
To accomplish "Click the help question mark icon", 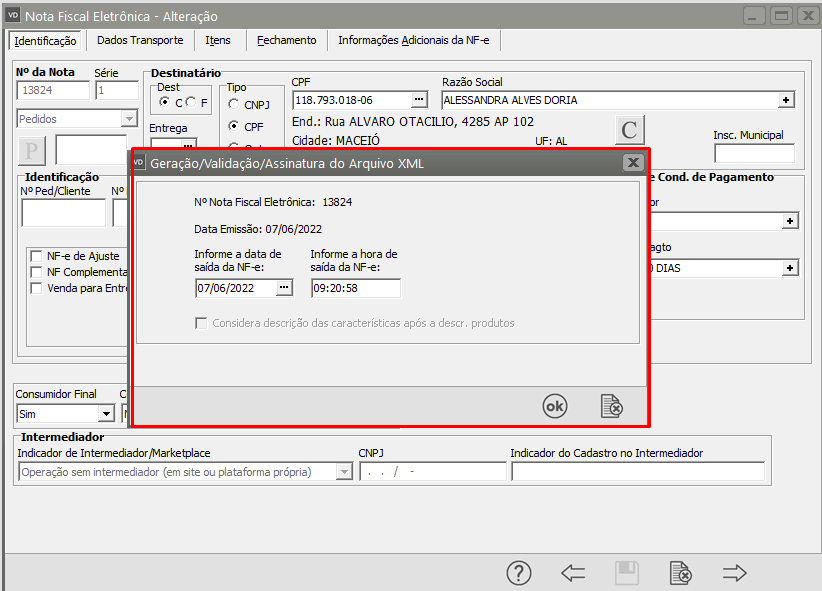I will click(x=518, y=573).
